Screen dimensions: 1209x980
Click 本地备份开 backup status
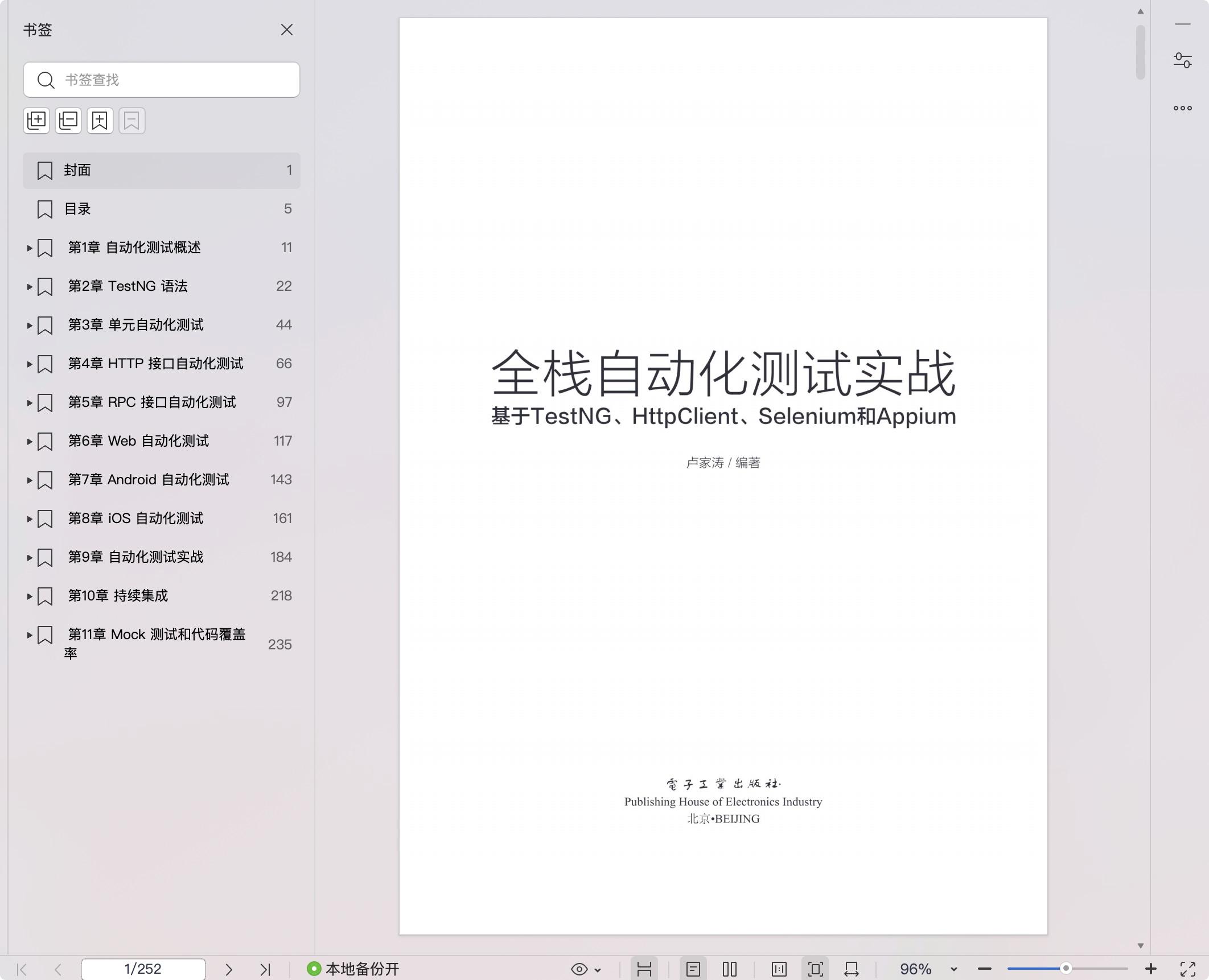(353, 969)
